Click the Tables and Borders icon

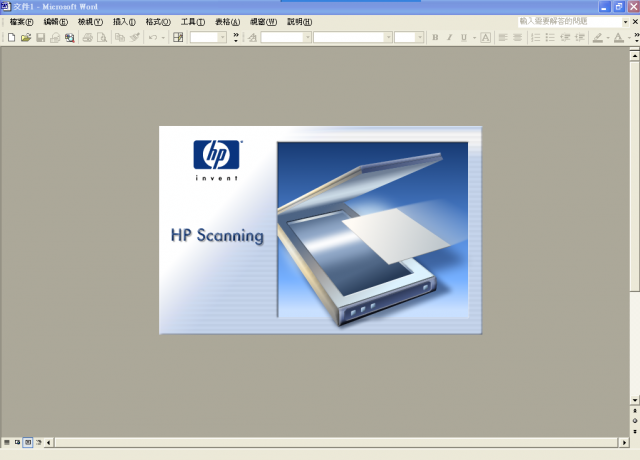pos(178,38)
